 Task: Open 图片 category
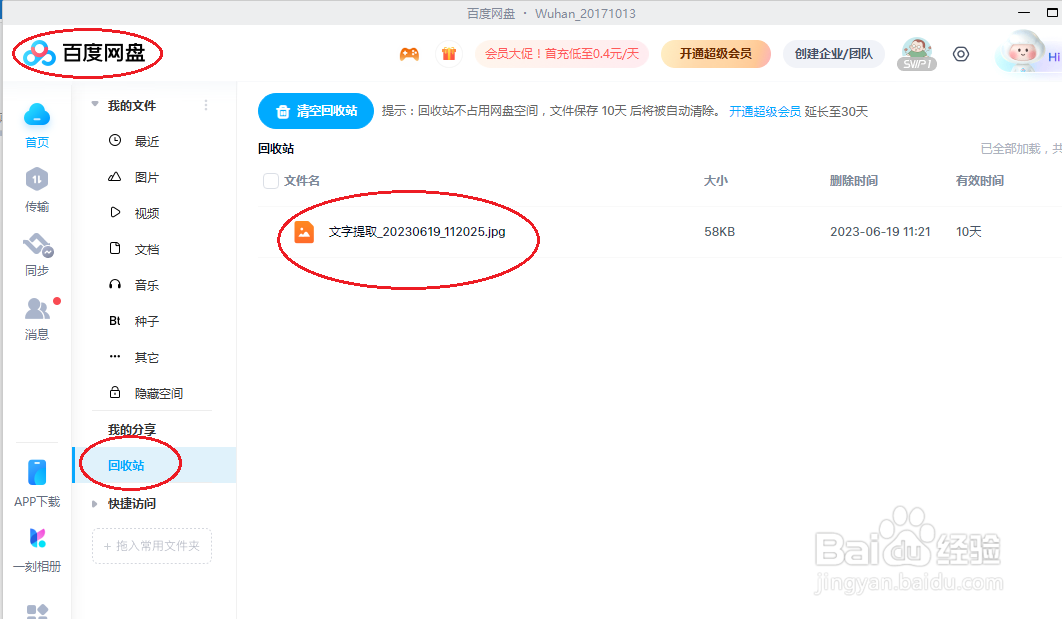147,177
